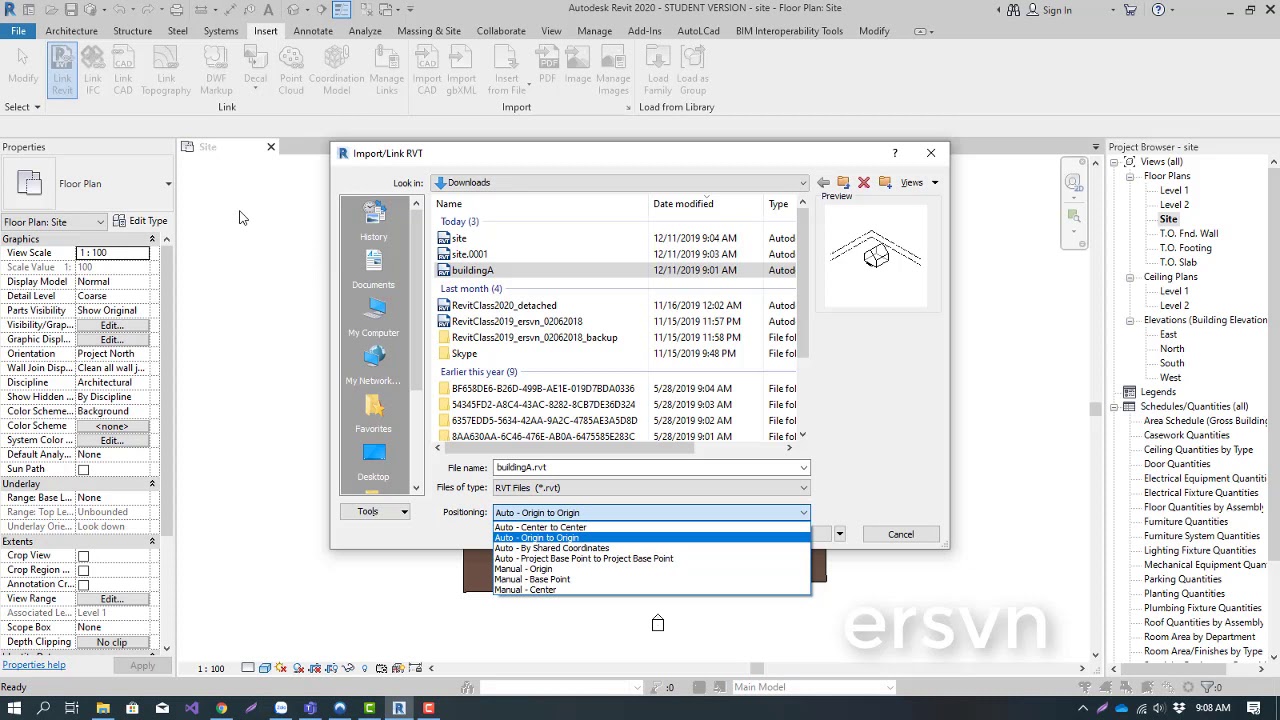Click the Visibility/Graphics Edit button
Viewport: 1280px width, 720px height.
pos(112,325)
